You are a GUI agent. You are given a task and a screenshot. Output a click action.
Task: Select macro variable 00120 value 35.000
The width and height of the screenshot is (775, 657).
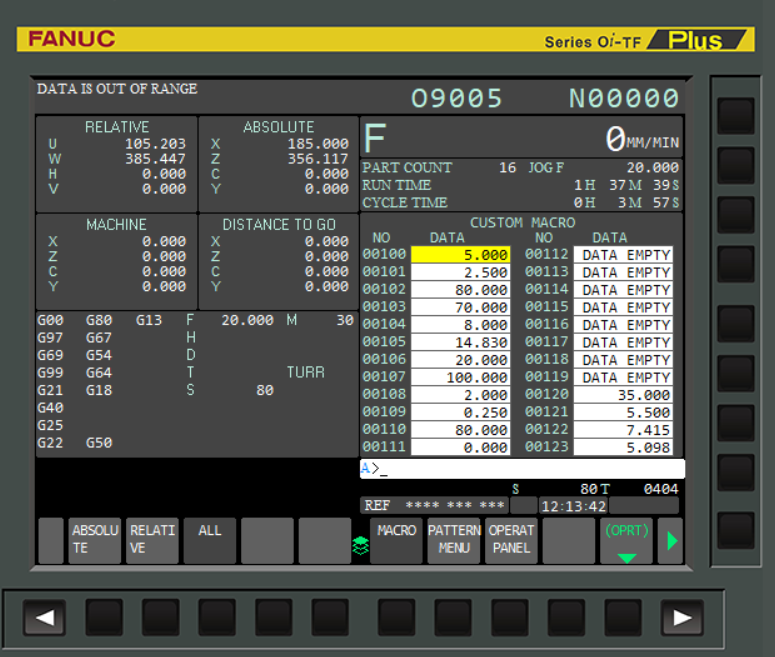click(x=623, y=395)
